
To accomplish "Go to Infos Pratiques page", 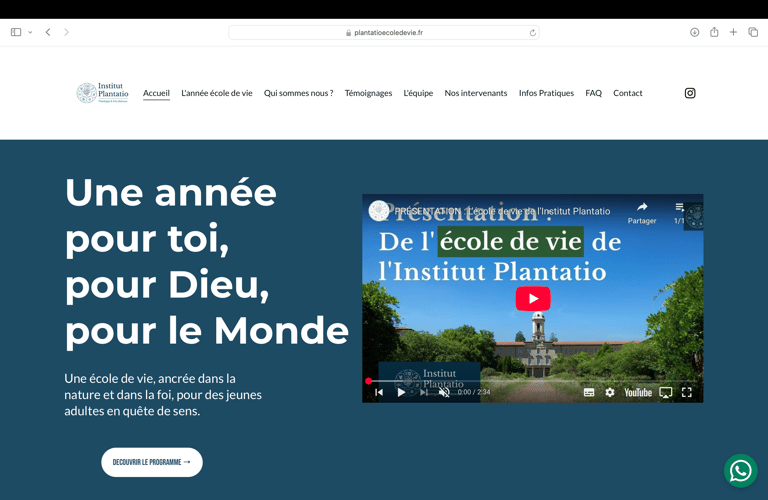I will [x=546, y=93].
